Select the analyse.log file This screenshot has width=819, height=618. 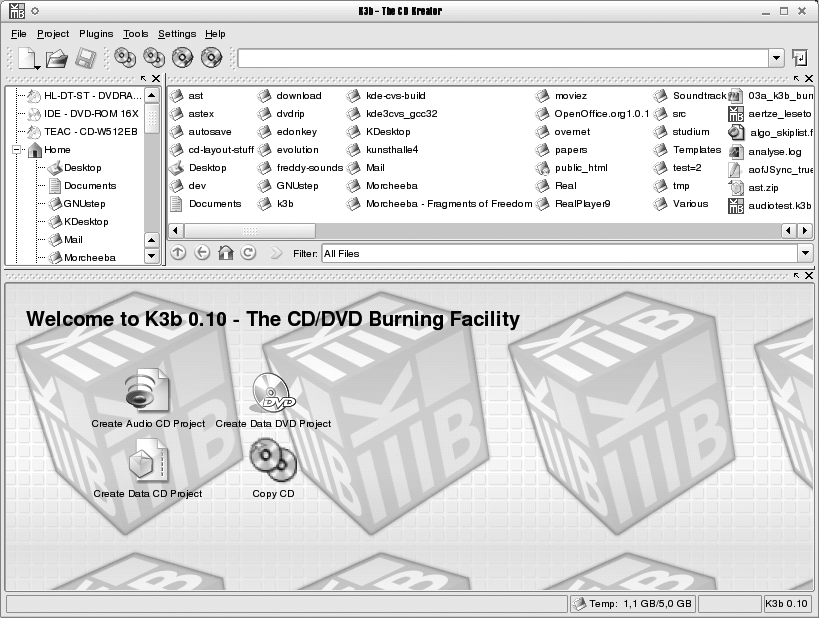(x=765, y=151)
